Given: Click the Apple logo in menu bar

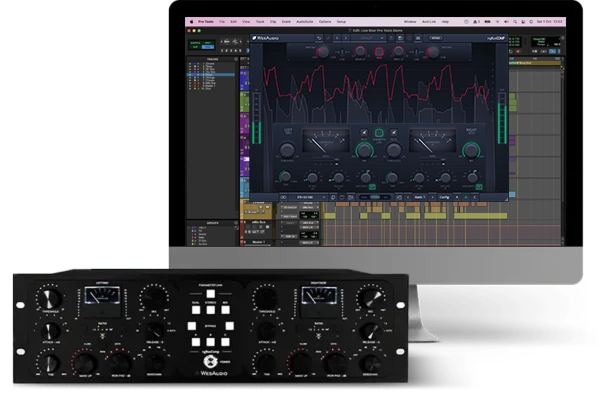Looking at the screenshot, I should pyautogui.click(x=192, y=22).
